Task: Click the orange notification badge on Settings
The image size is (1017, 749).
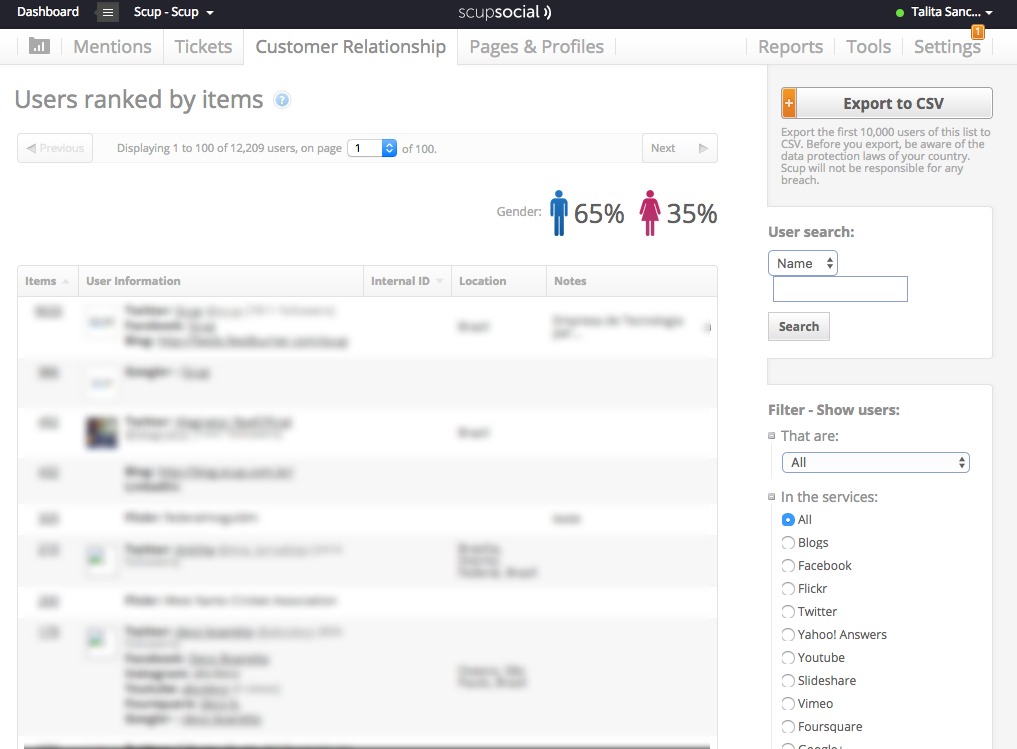Action: coord(977,31)
